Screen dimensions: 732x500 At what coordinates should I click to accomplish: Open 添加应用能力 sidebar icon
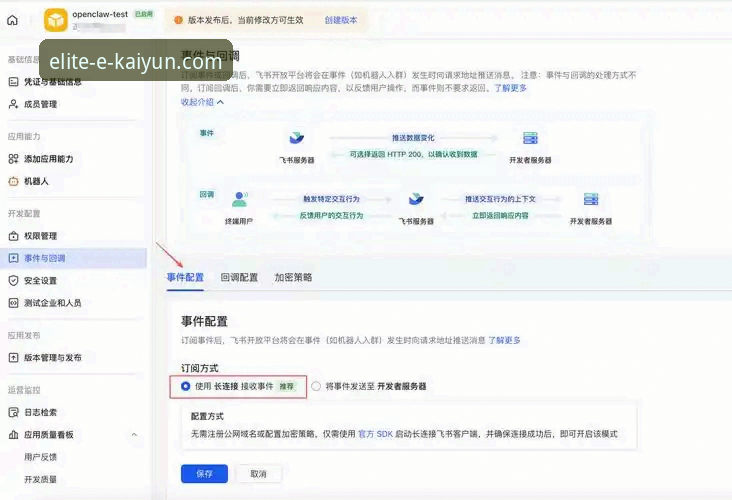[14, 159]
